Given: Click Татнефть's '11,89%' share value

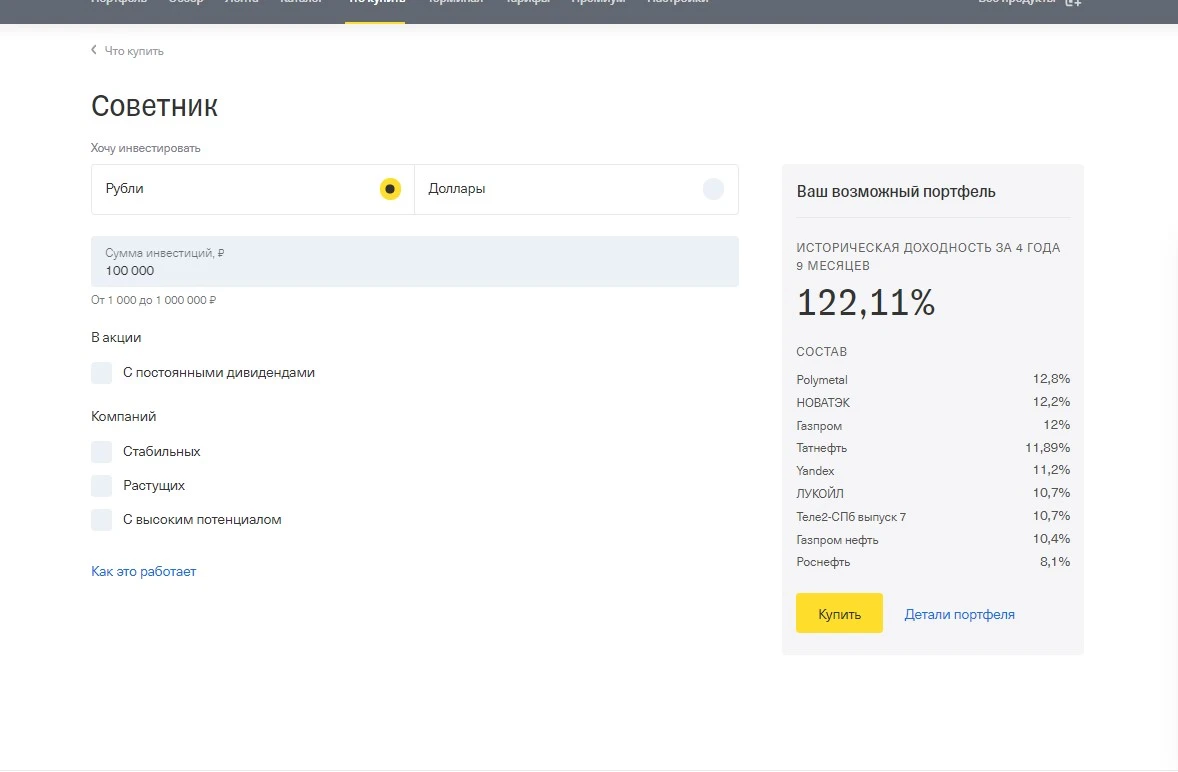Looking at the screenshot, I should tap(1047, 448).
